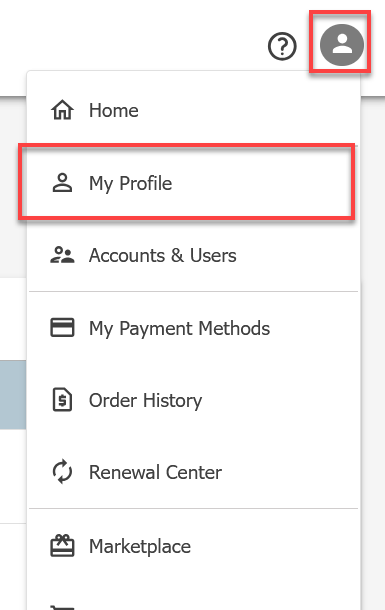The image size is (385, 610).
Task: Click the gift card icon beside Marketplace
Action: click(x=62, y=546)
